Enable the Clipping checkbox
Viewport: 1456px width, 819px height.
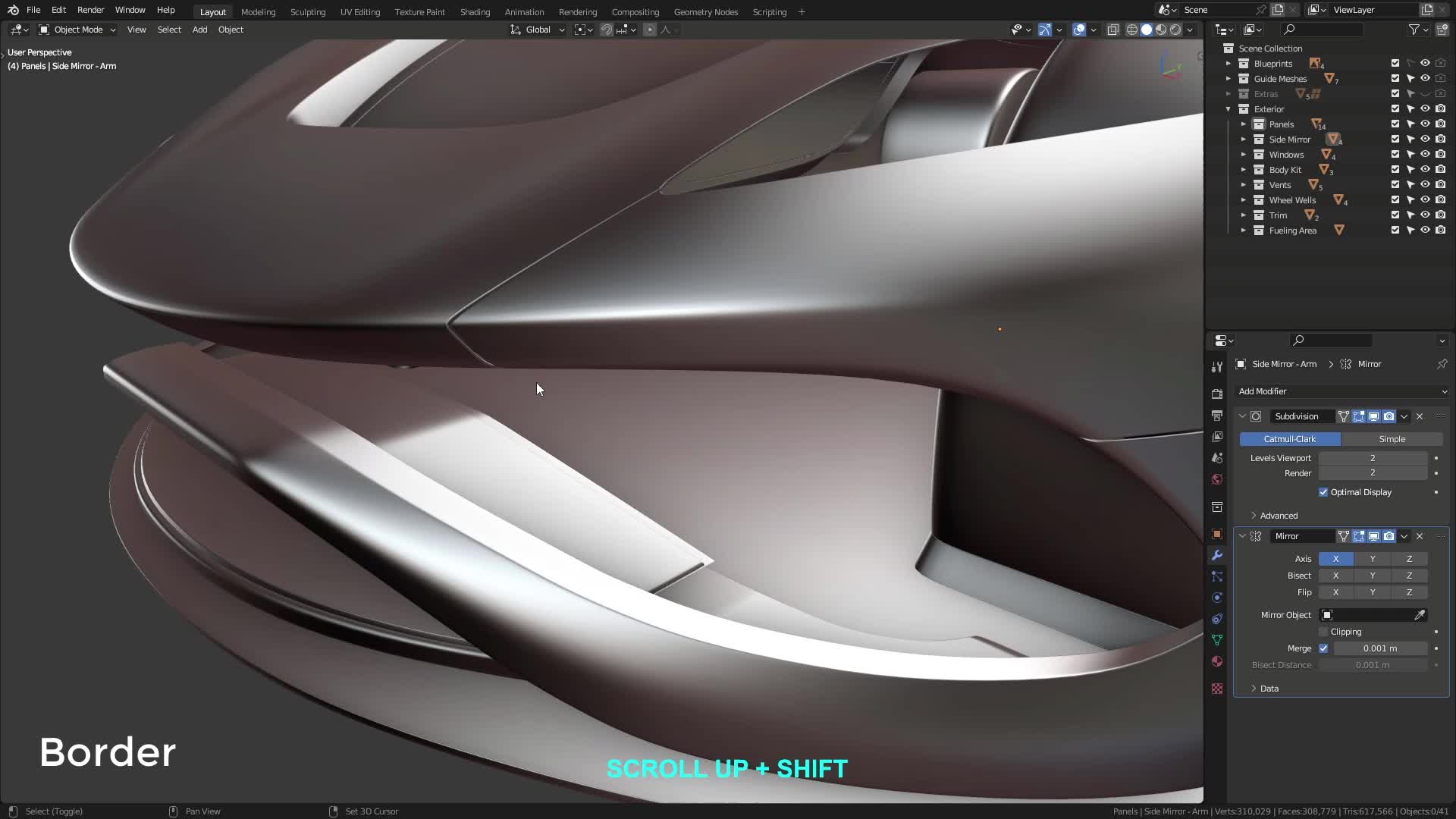pyautogui.click(x=1323, y=632)
